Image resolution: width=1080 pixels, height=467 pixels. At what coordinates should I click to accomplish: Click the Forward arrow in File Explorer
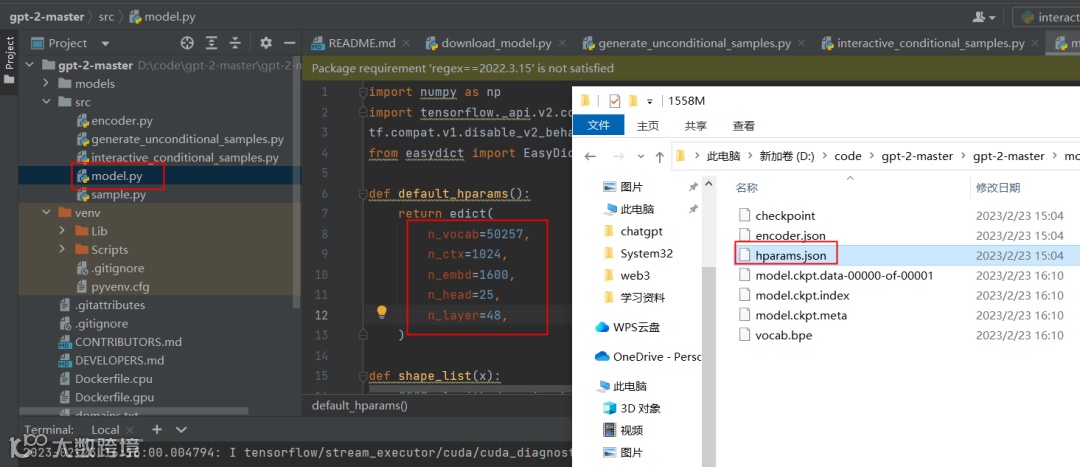(x=618, y=156)
